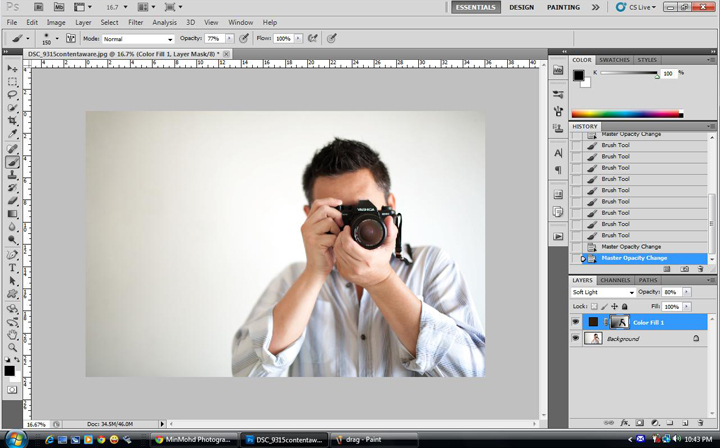Image resolution: width=720 pixels, height=448 pixels.
Task: Switch to the Painting workspace
Action: 564,7
